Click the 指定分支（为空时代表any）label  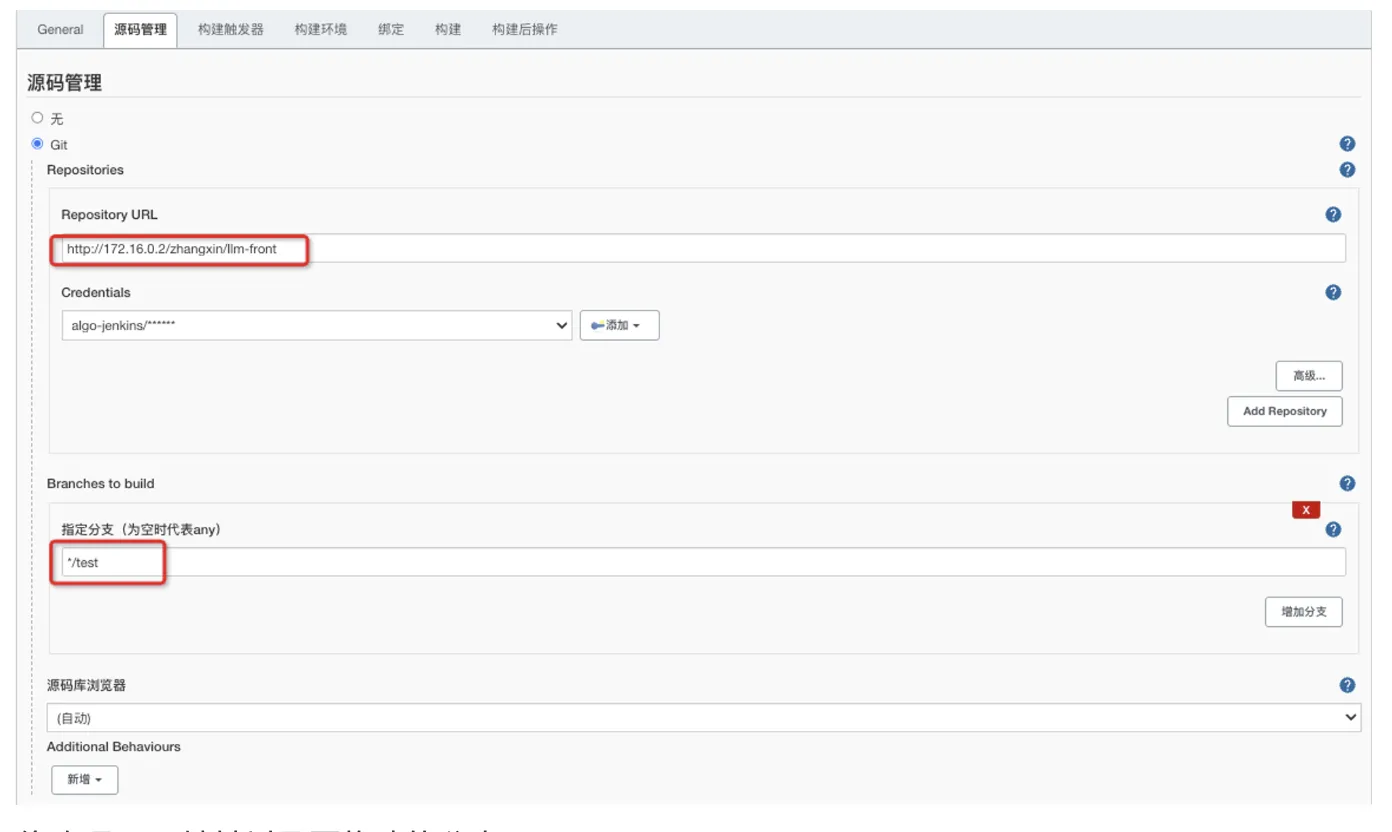(x=141, y=530)
